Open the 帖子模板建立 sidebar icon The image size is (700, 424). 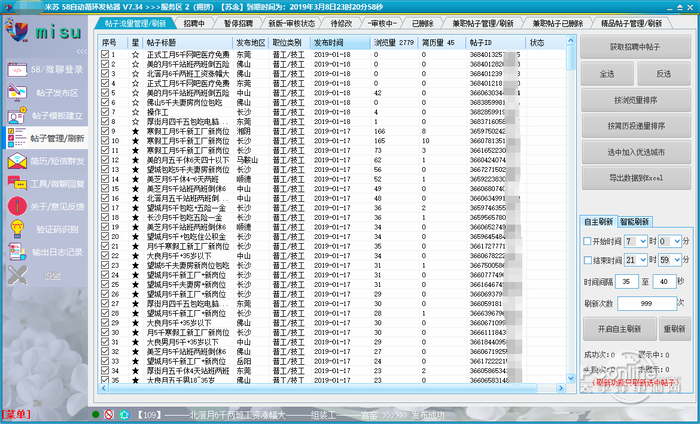17,115
